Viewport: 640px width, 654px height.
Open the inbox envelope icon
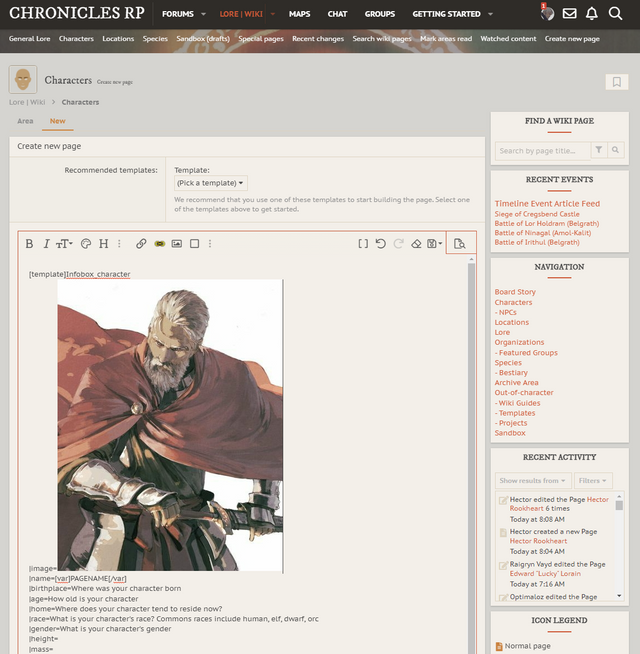click(569, 14)
